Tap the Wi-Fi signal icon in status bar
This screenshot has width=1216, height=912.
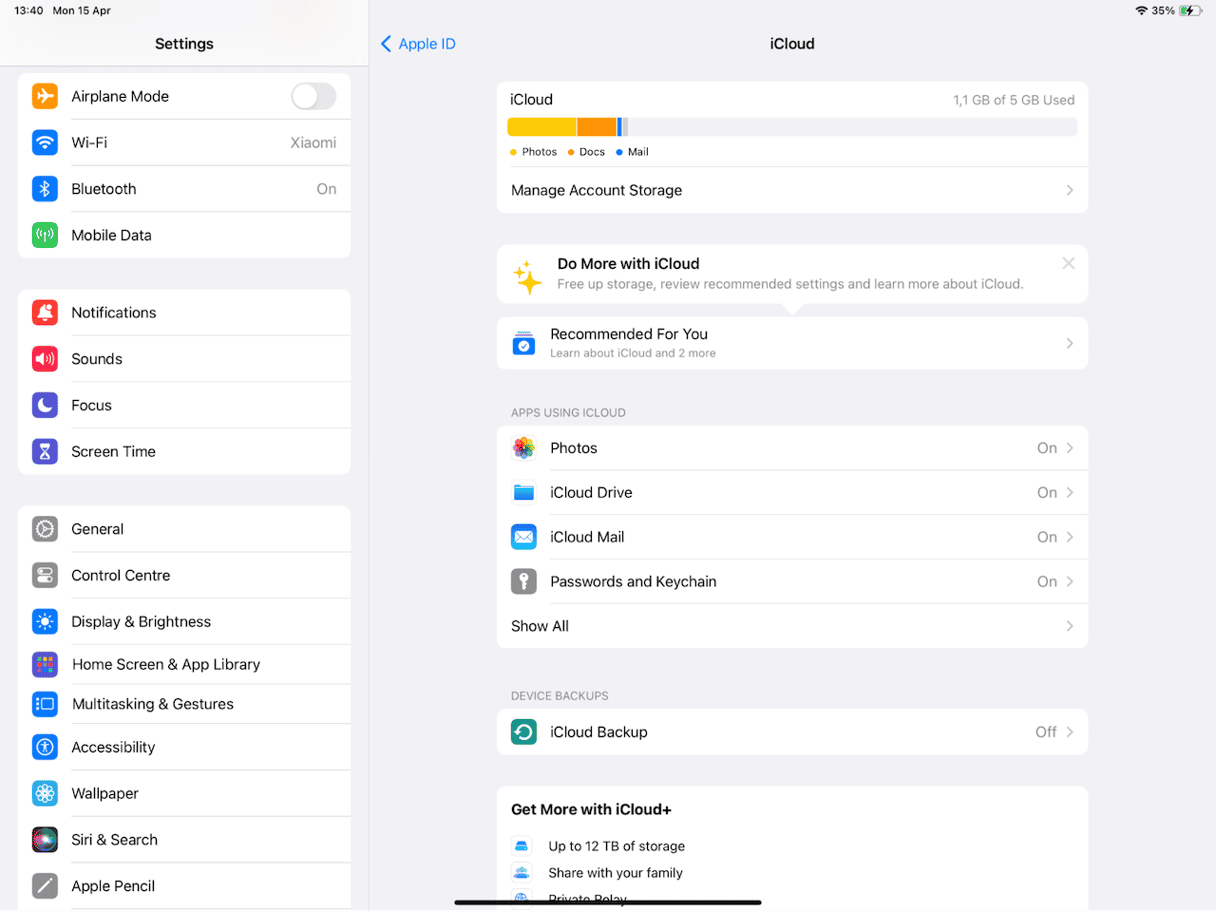pos(1141,11)
